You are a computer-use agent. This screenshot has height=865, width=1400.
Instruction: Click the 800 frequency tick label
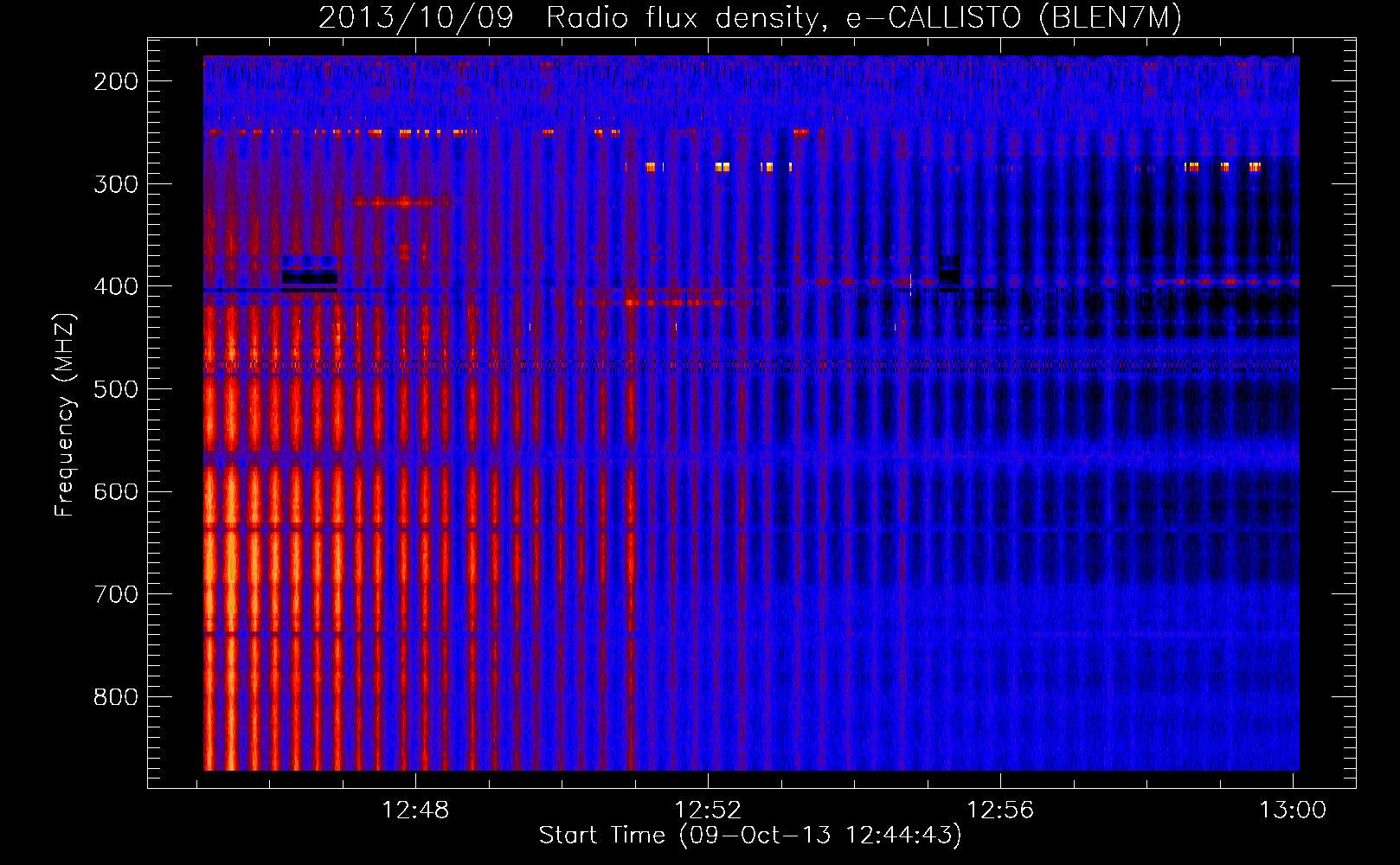point(116,697)
